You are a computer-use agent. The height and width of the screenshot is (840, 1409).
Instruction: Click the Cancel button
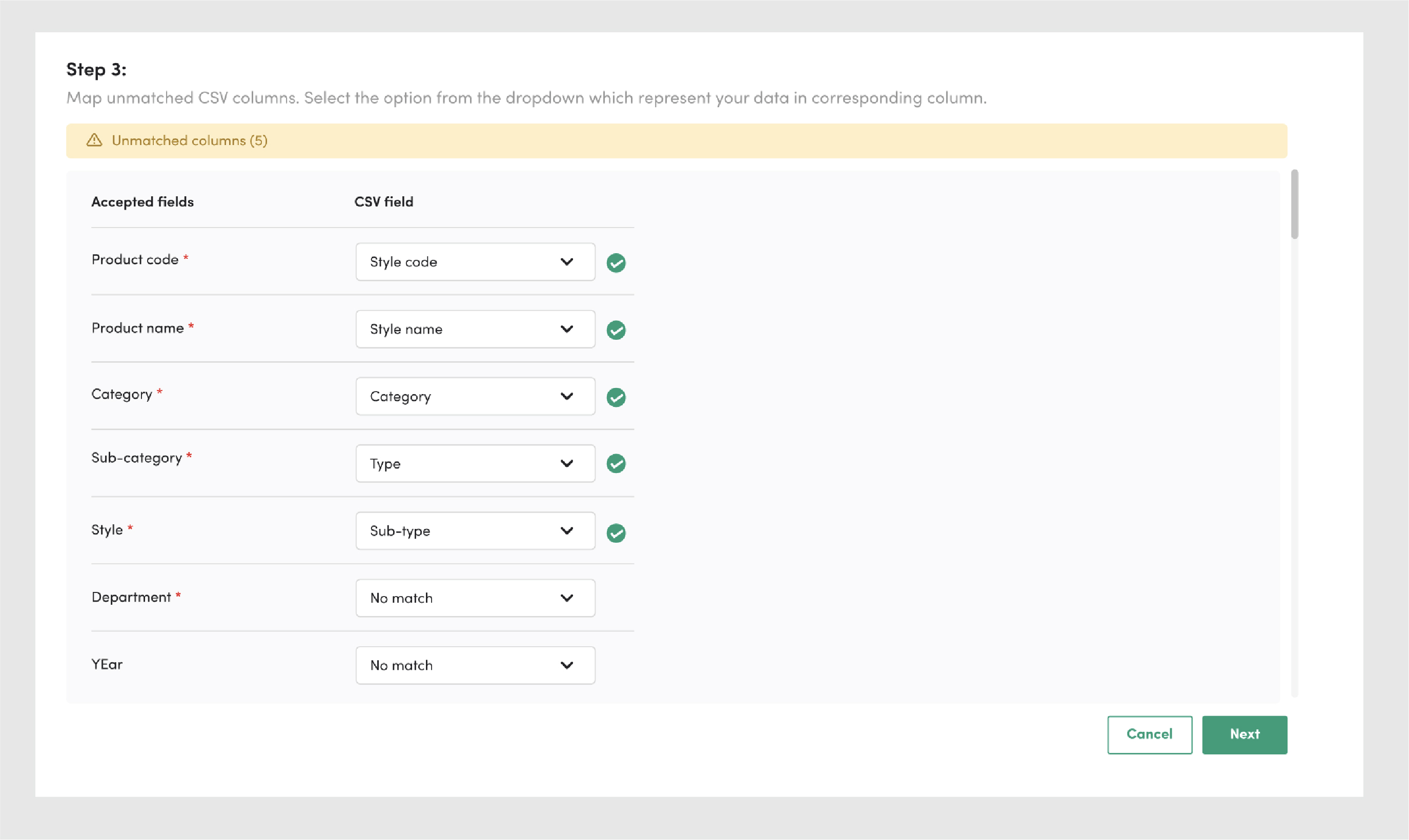pyautogui.click(x=1149, y=735)
